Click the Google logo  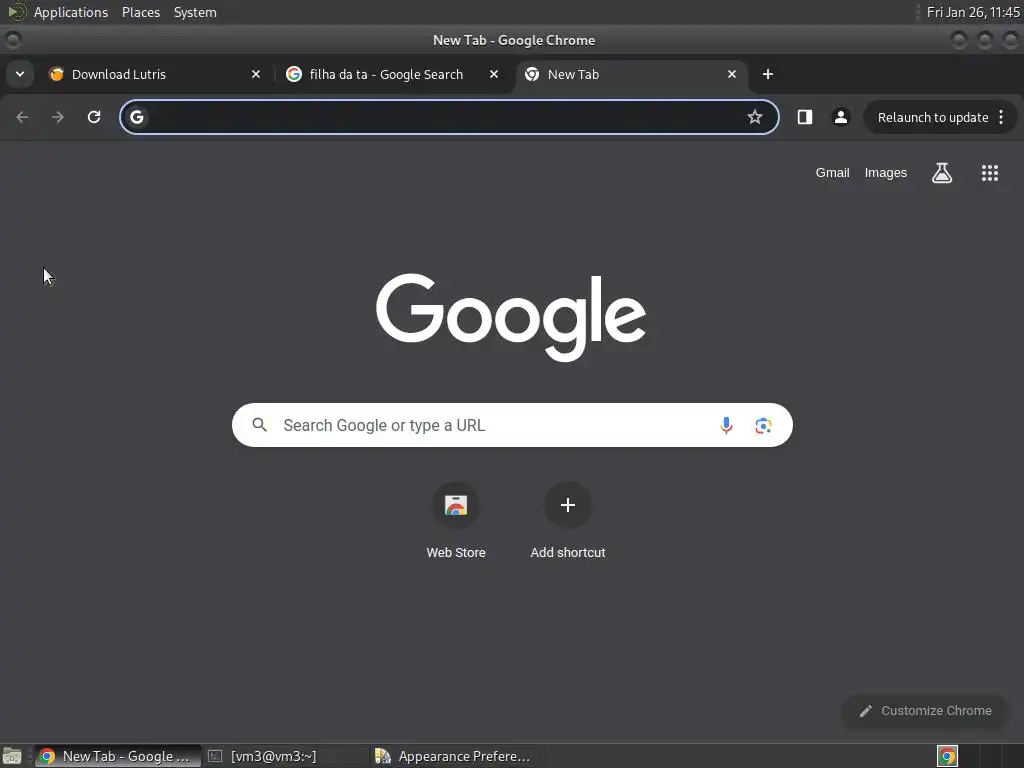(511, 317)
